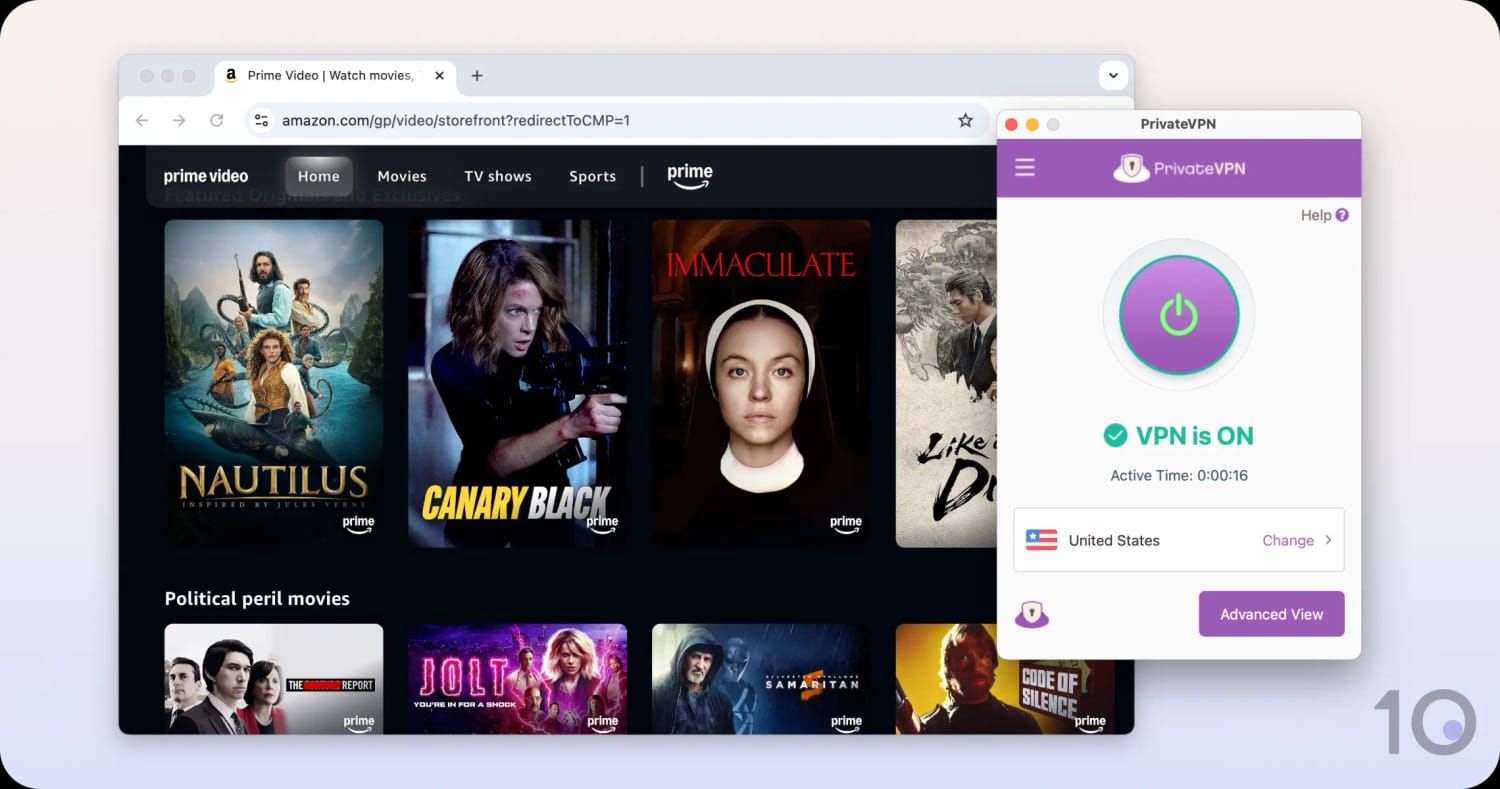Click the chevron arrow next to Change
This screenshot has height=789, width=1500.
(x=1328, y=540)
